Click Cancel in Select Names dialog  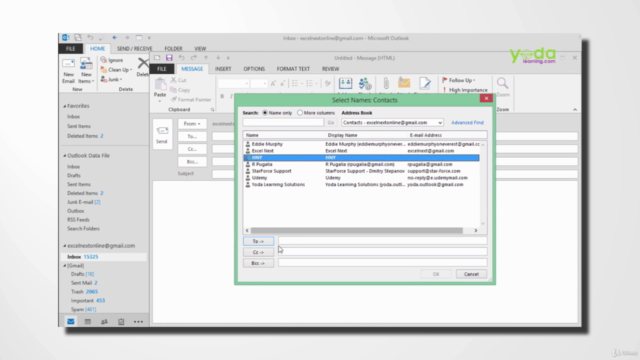(471, 274)
